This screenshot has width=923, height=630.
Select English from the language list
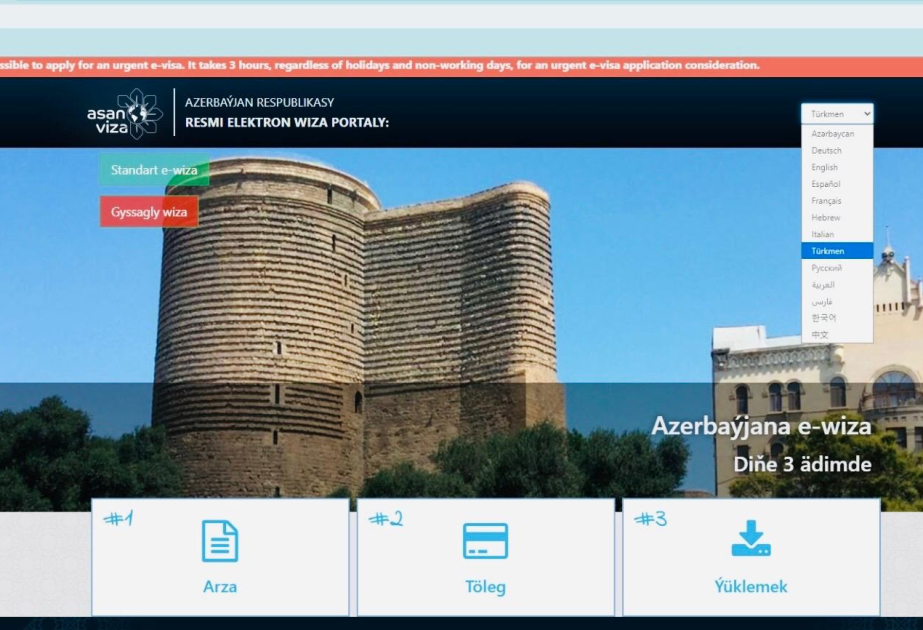(x=826, y=167)
